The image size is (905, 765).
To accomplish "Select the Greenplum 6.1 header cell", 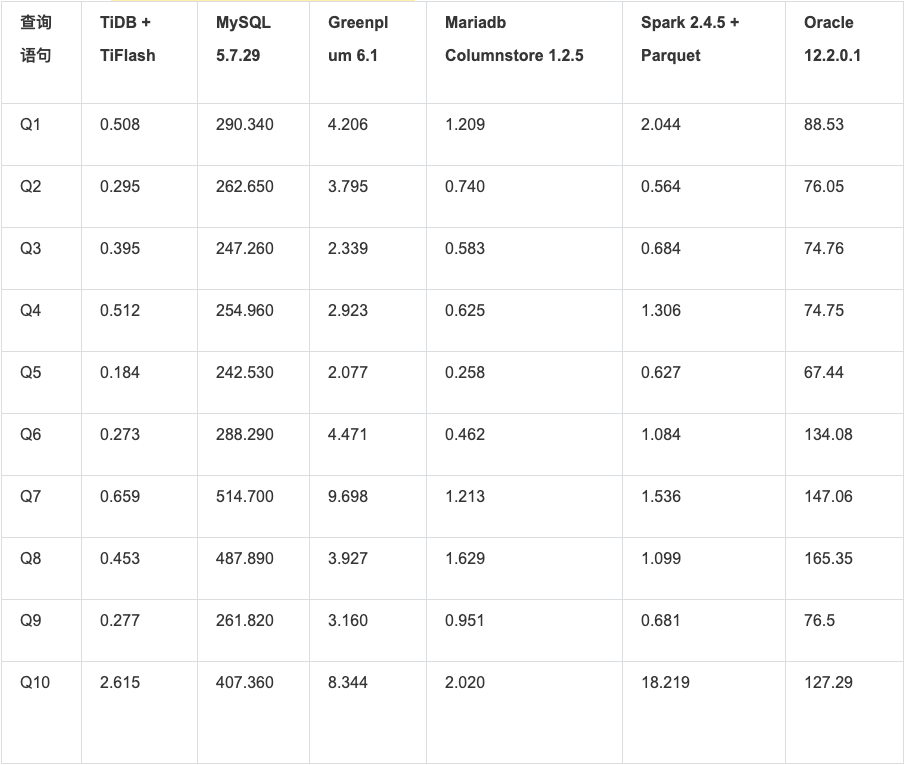I will 358,39.
